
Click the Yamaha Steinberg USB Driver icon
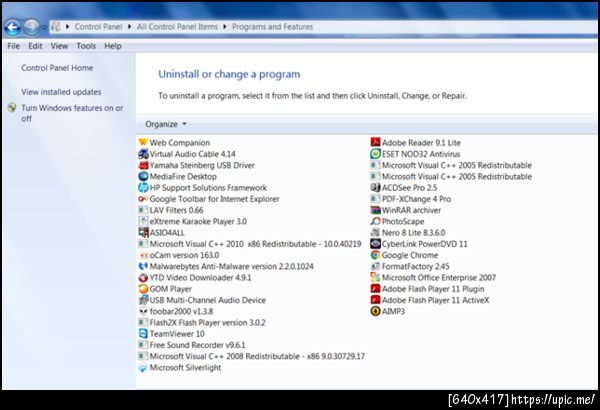click(143, 165)
